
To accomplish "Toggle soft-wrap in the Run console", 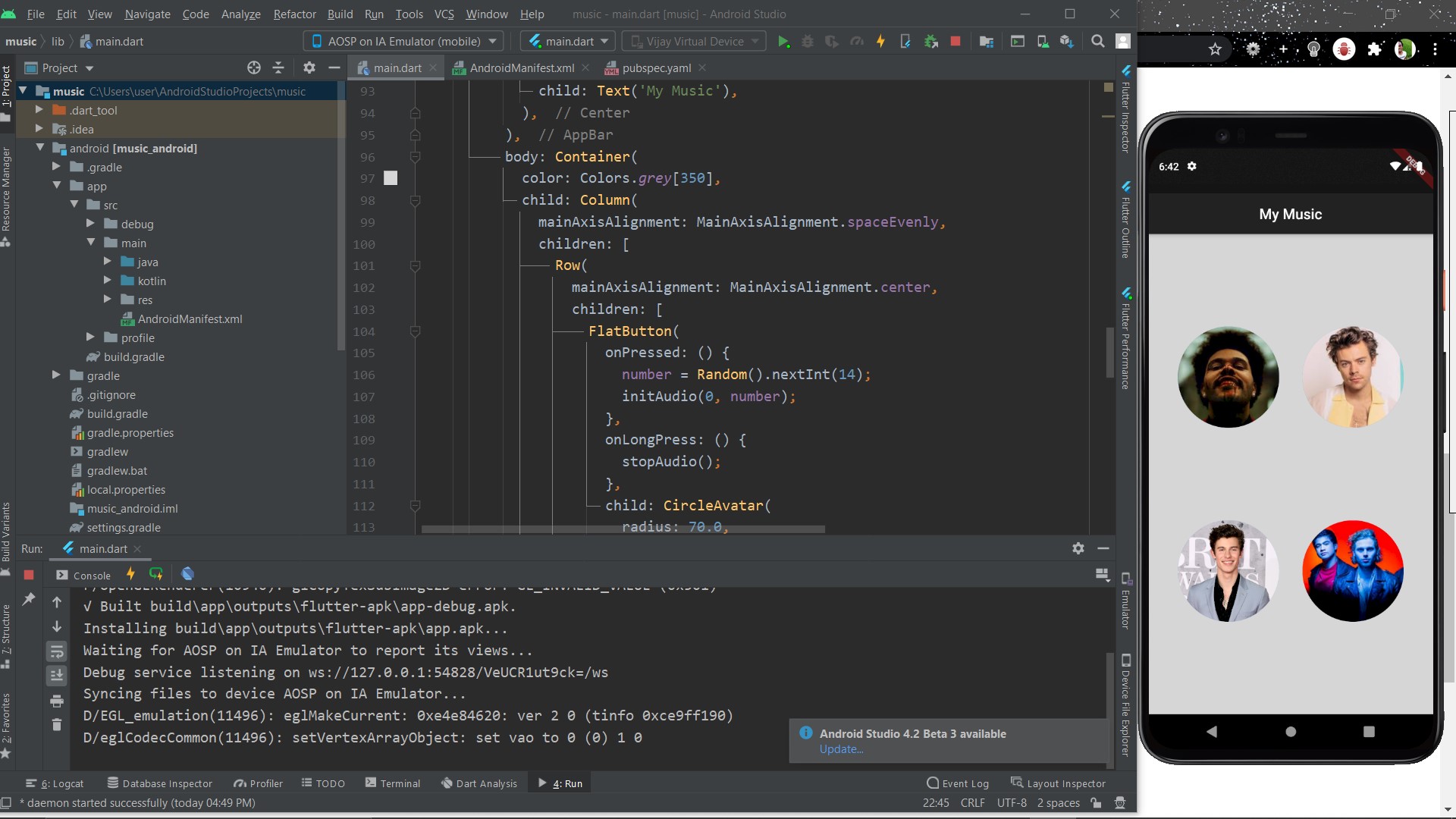I will [57, 651].
